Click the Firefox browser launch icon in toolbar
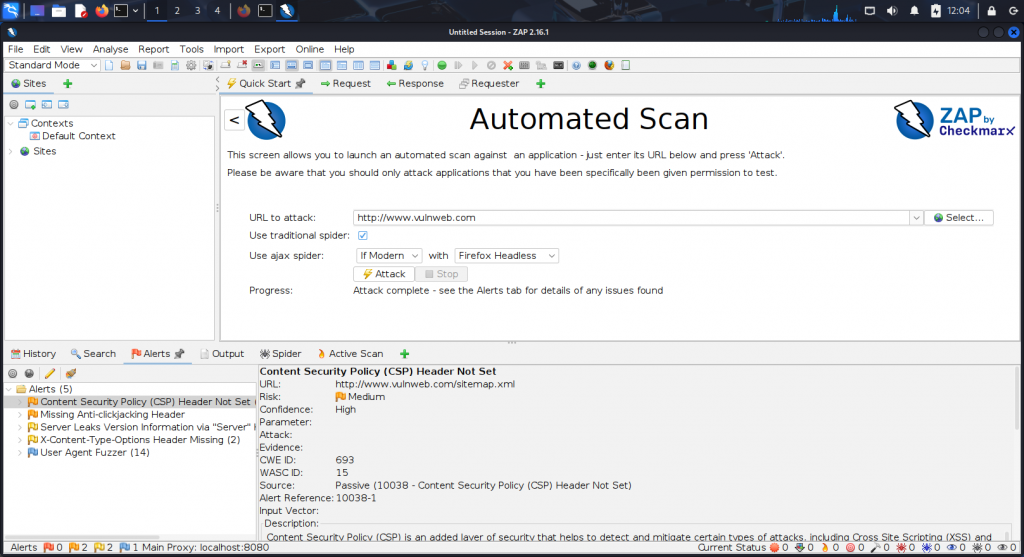Viewport: 1024px width, 557px height. [x=609, y=65]
